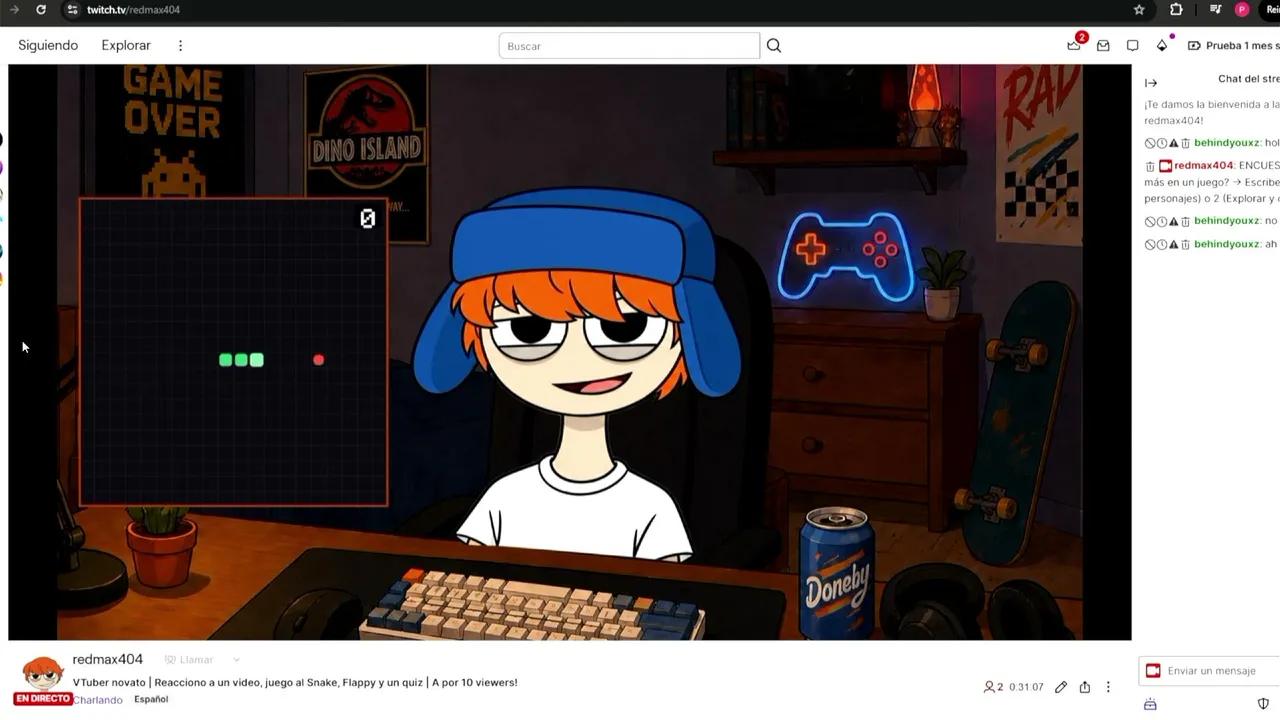Click the magnifier search button
This screenshot has height=720, width=1280.
point(774,46)
